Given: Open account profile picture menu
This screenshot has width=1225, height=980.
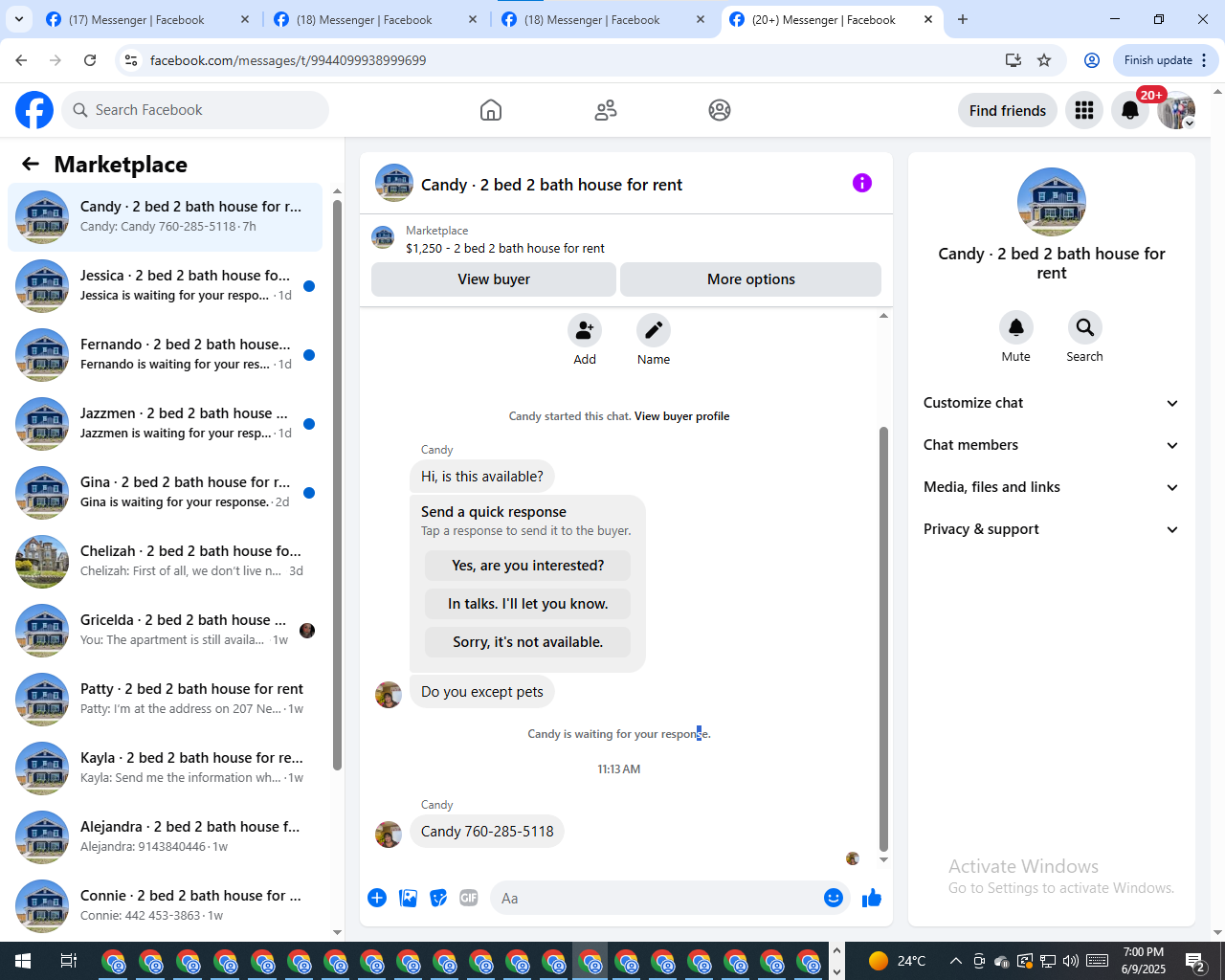Looking at the screenshot, I should tap(1176, 110).
